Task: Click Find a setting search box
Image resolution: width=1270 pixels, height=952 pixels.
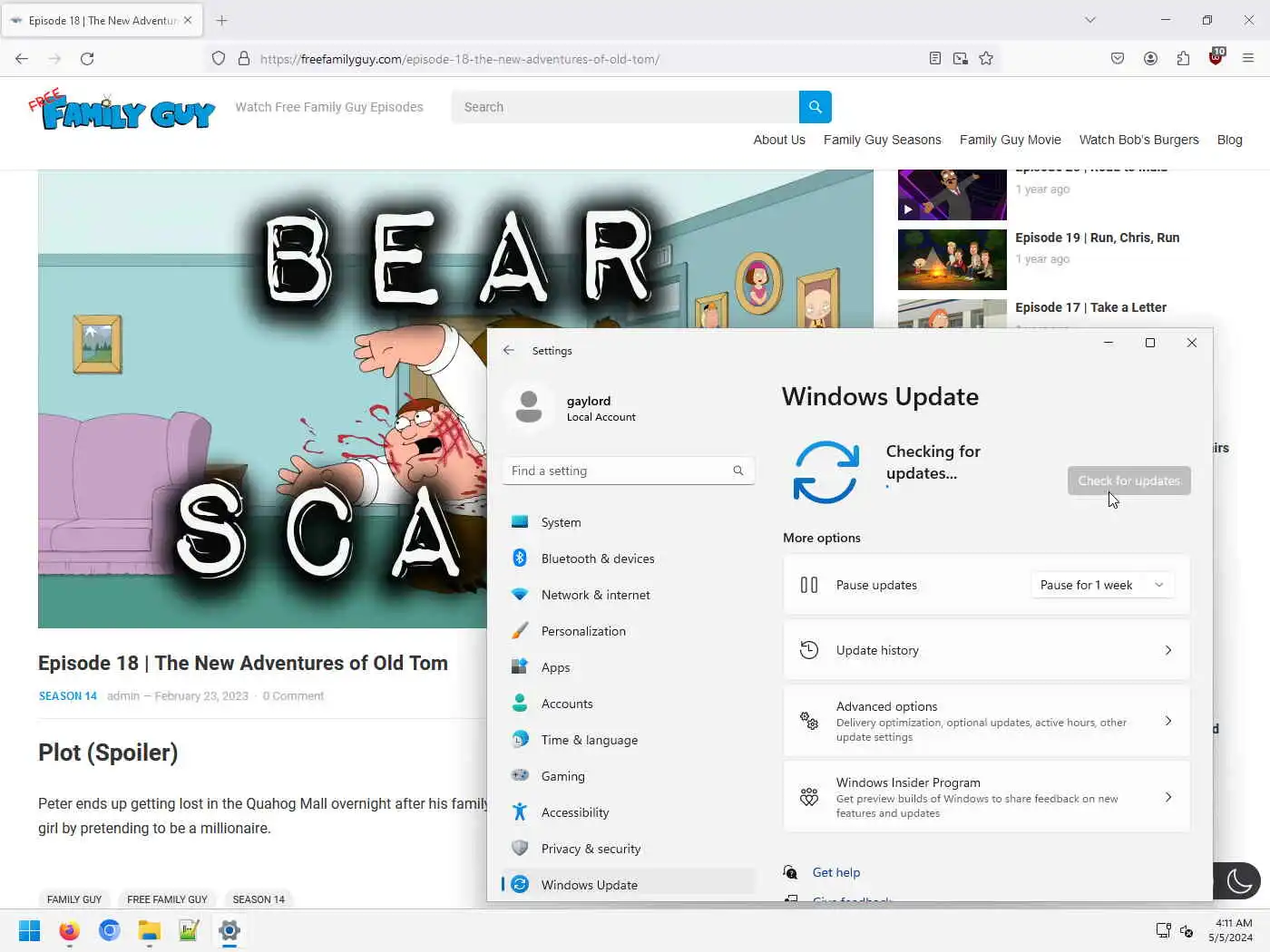Action: click(628, 471)
